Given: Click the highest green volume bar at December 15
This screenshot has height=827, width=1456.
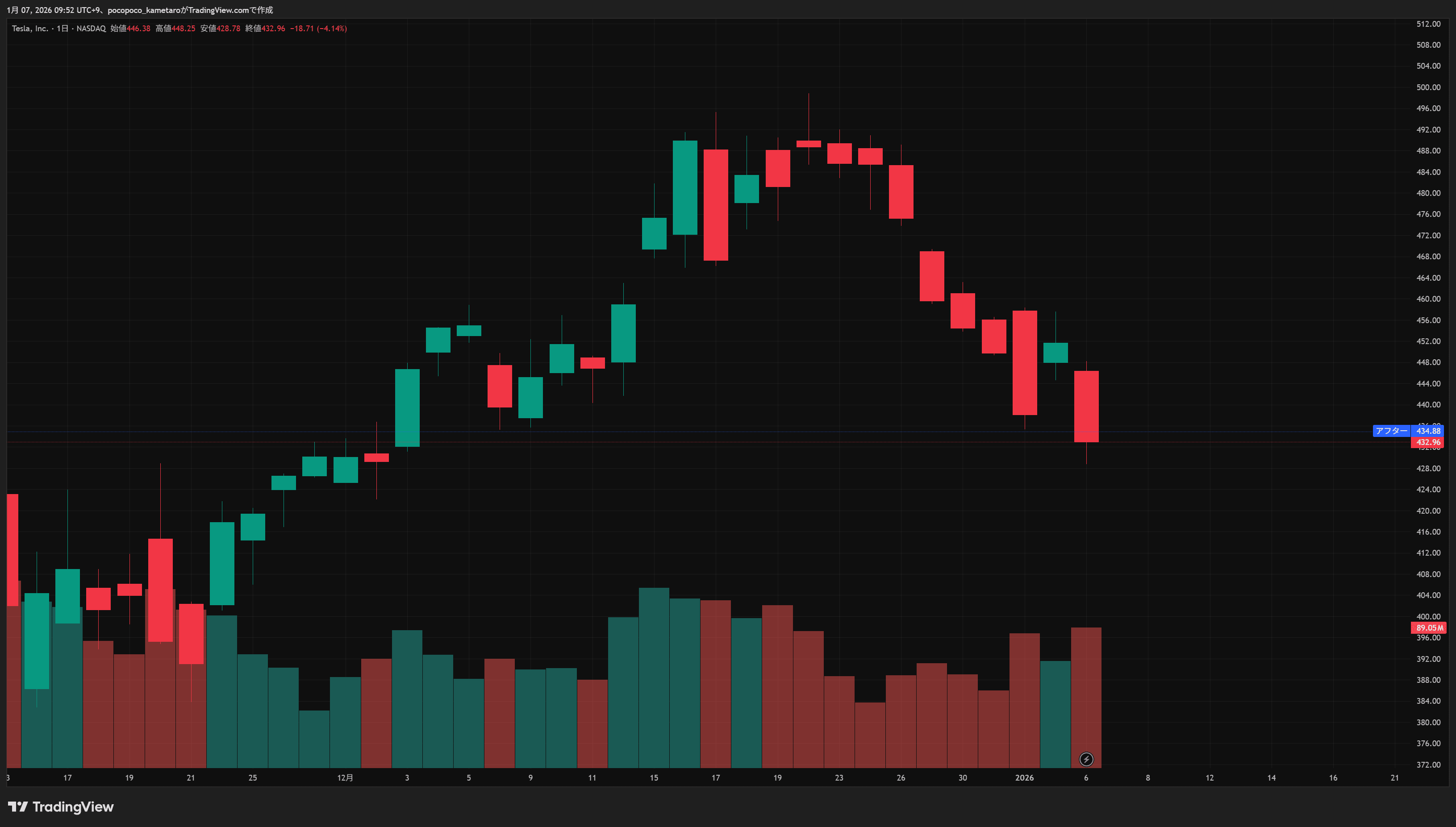Looking at the screenshot, I should coord(654,676).
